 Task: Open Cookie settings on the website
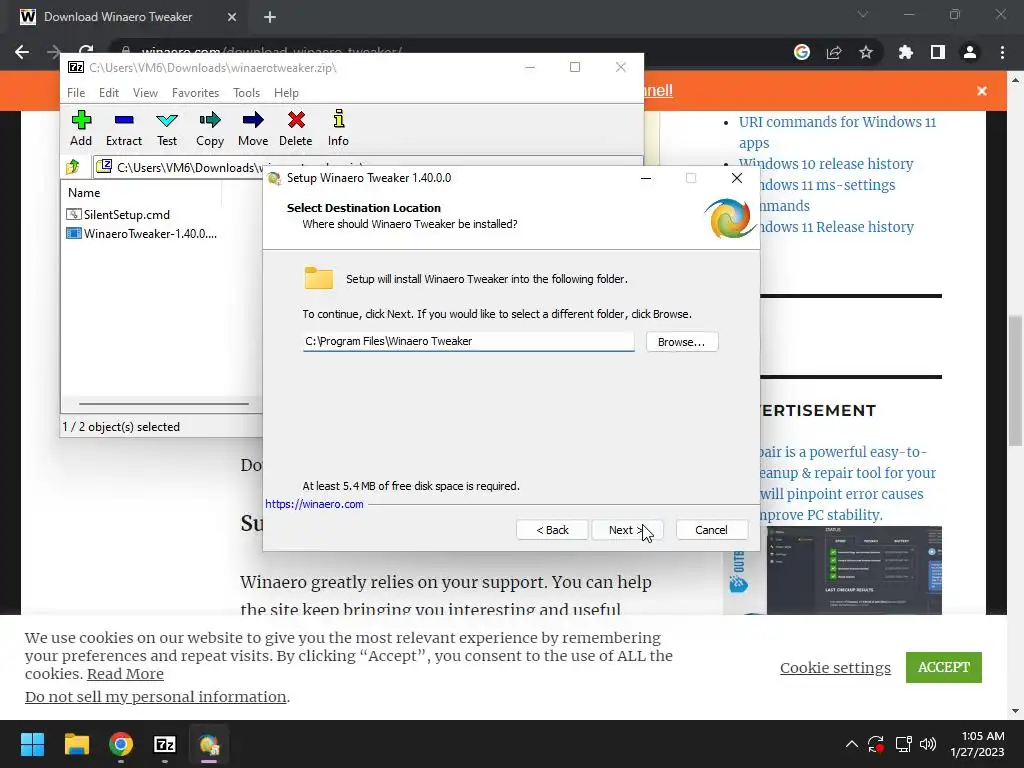click(x=835, y=667)
